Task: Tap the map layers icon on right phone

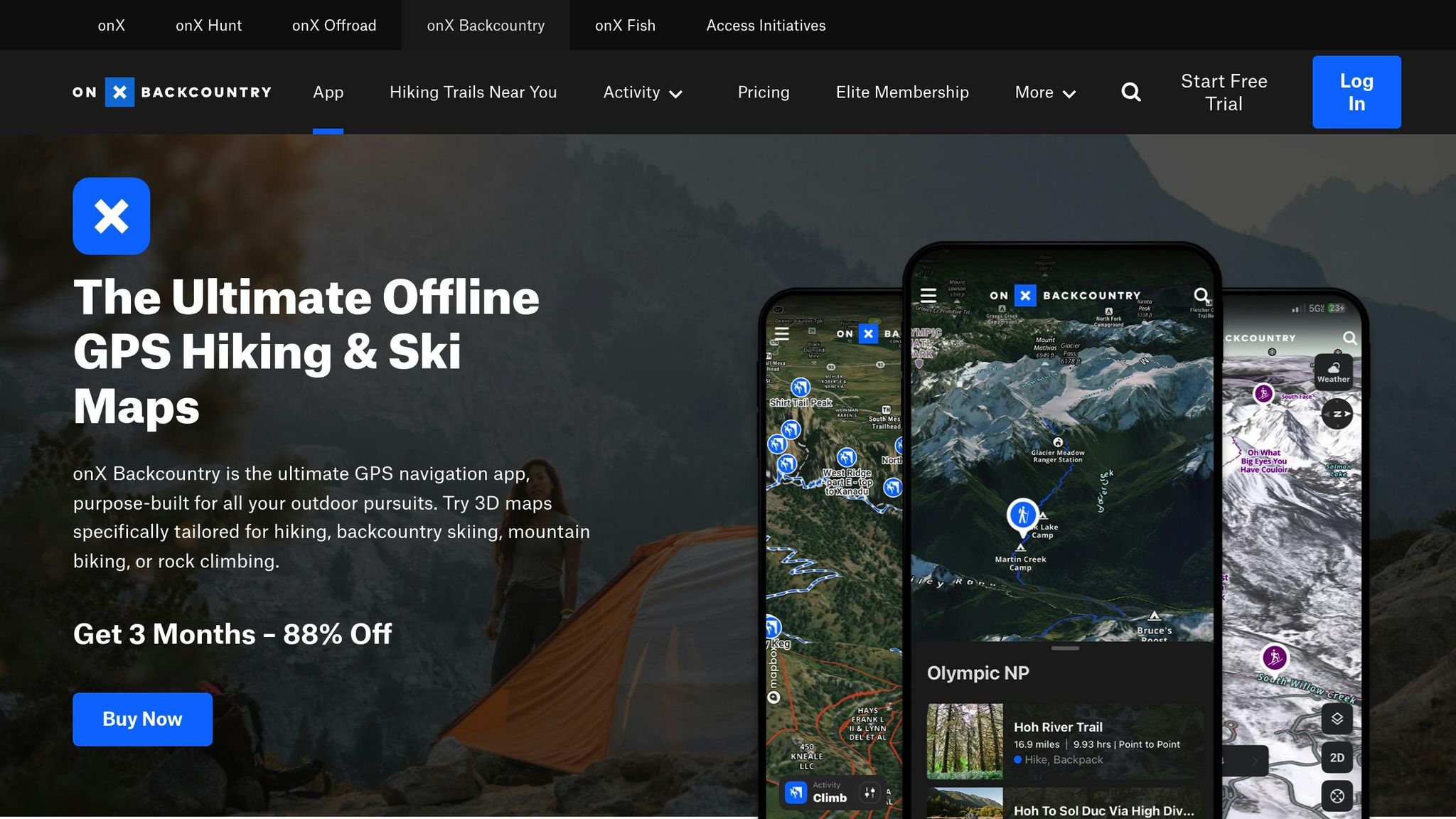Action: 1337,719
